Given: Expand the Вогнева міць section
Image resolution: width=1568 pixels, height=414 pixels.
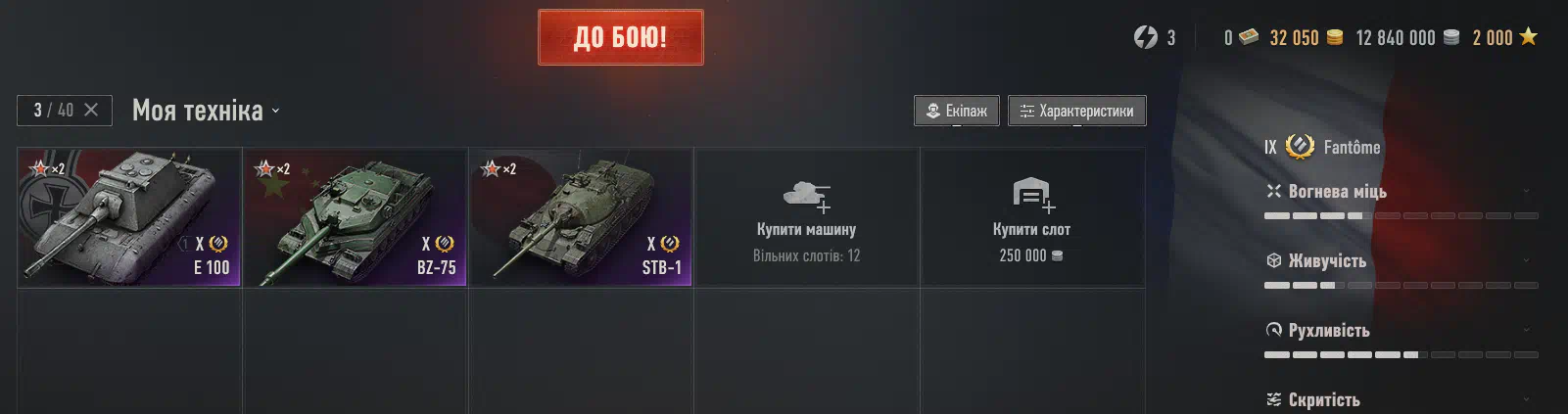Looking at the screenshot, I should [x=1526, y=192].
